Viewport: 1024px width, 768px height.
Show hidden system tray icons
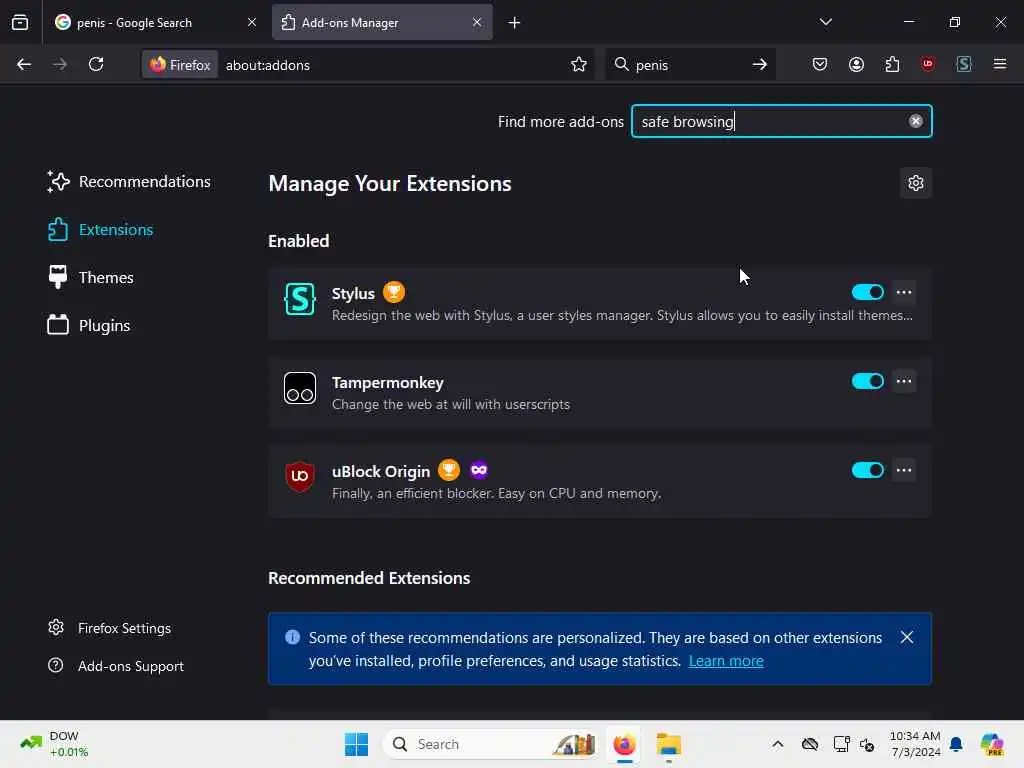[x=777, y=744]
